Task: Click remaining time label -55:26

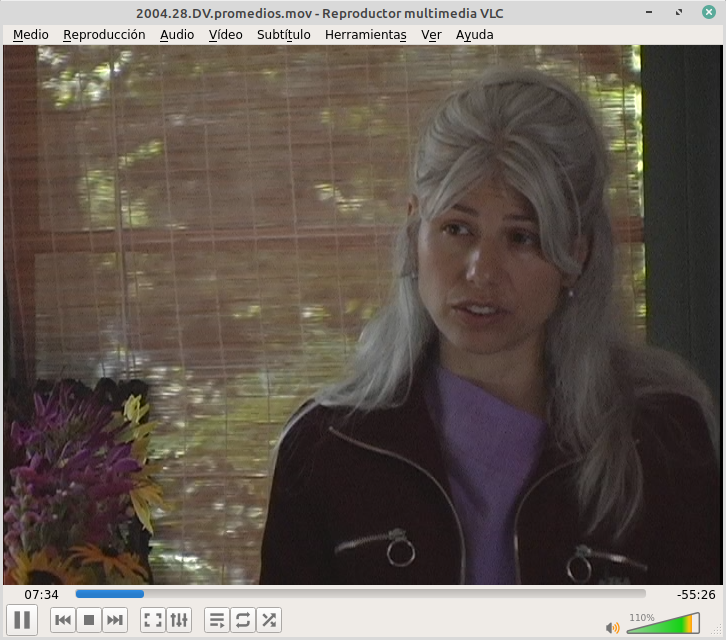Action: tap(695, 594)
